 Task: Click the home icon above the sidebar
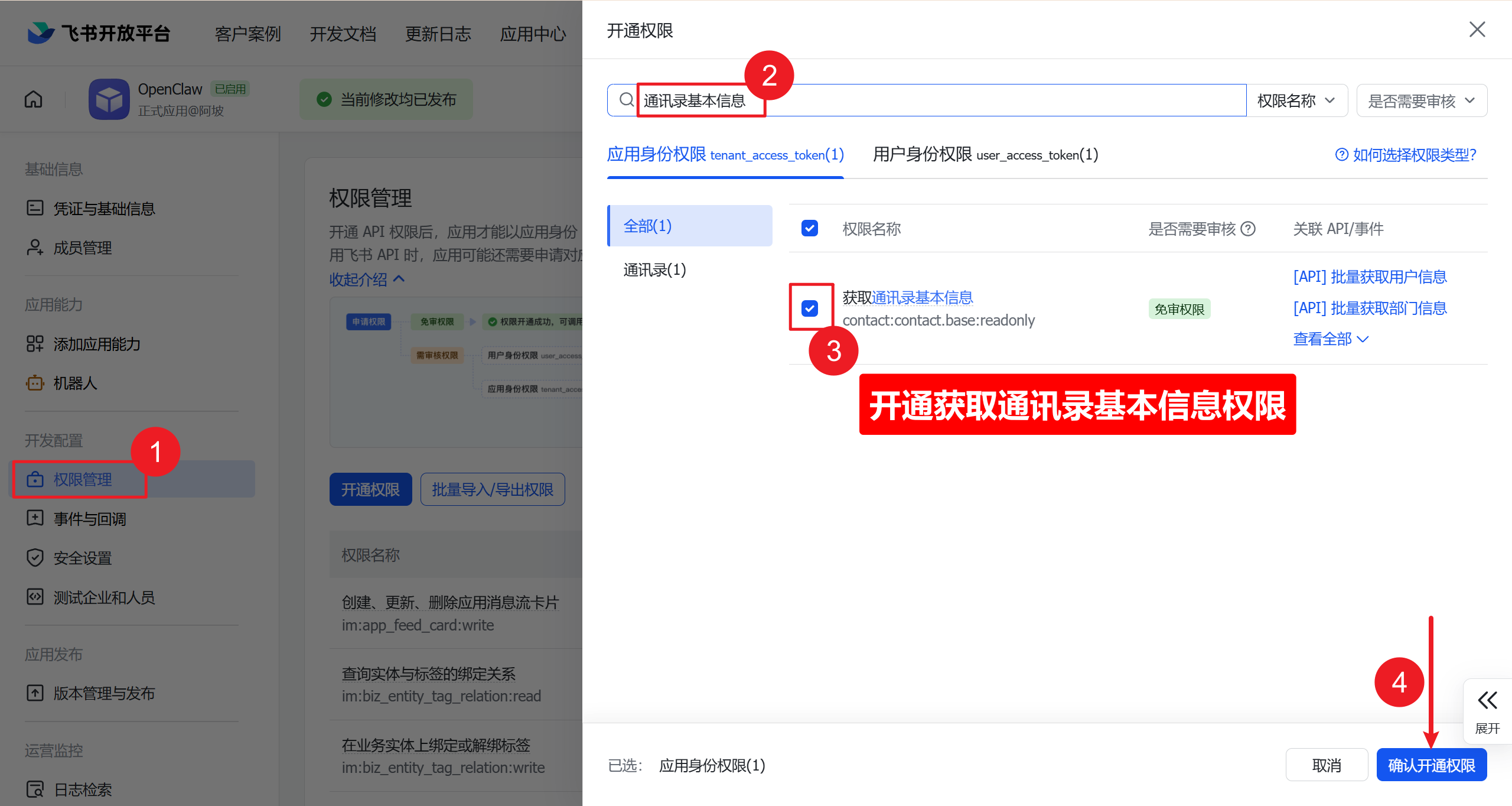pyautogui.click(x=33, y=99)
